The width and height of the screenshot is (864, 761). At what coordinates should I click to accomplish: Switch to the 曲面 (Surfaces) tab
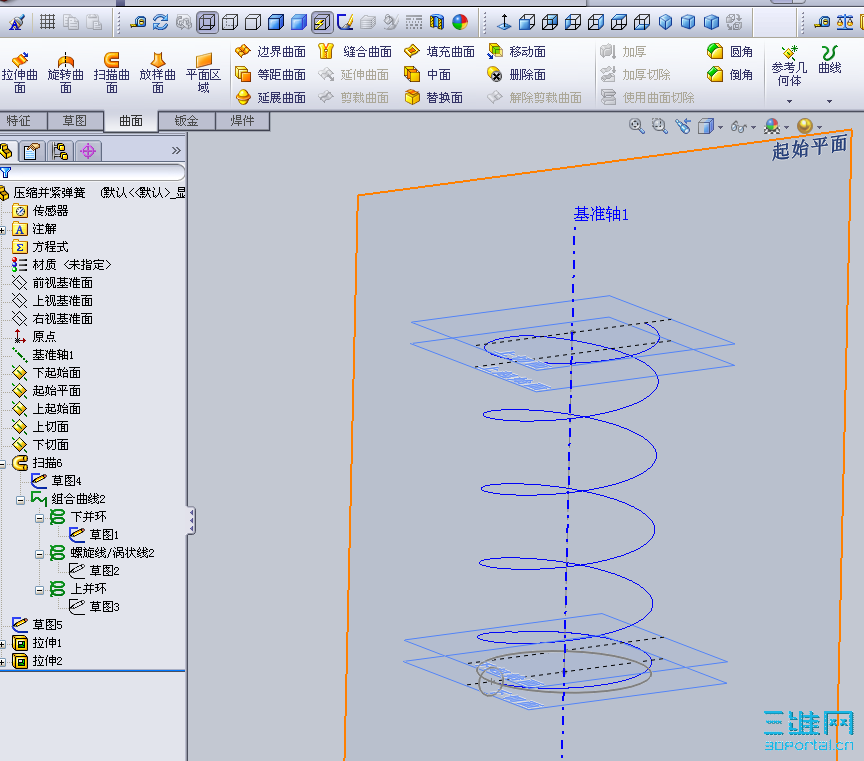click(131, 121)
